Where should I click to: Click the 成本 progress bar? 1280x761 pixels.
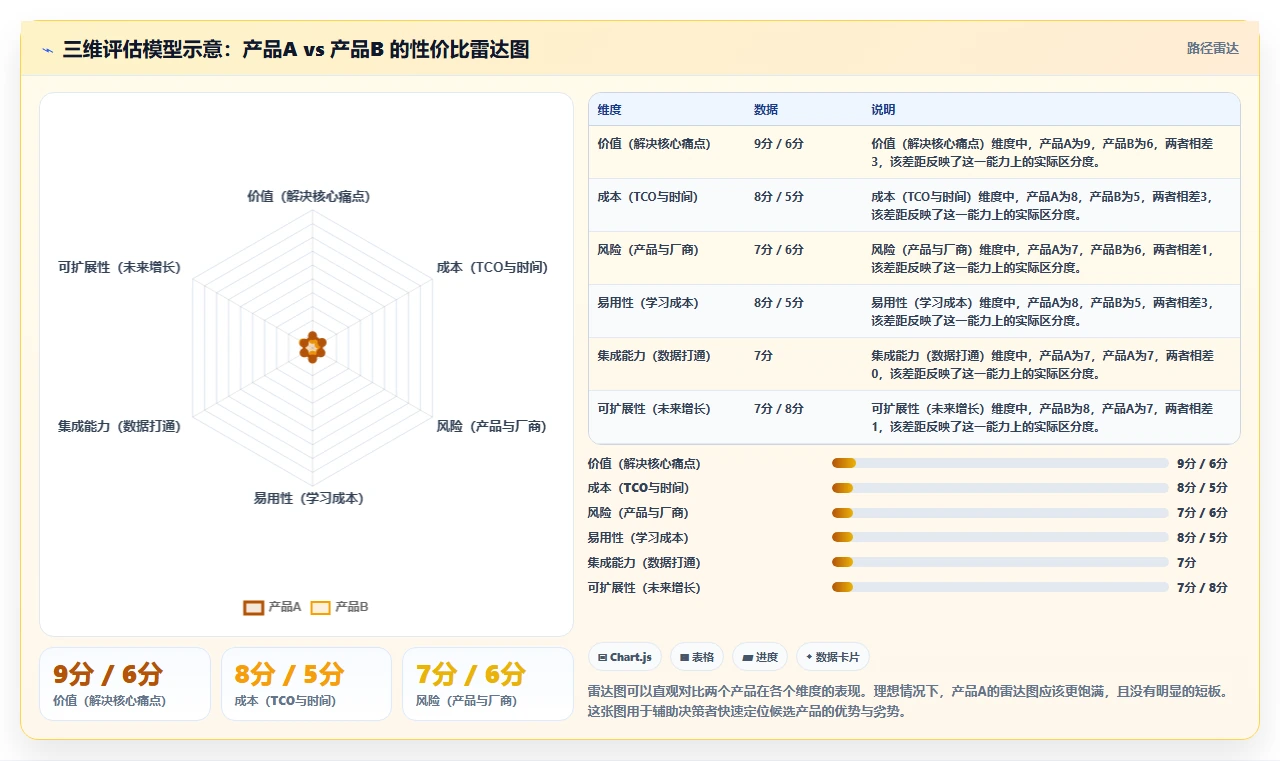coord(1000,488)
